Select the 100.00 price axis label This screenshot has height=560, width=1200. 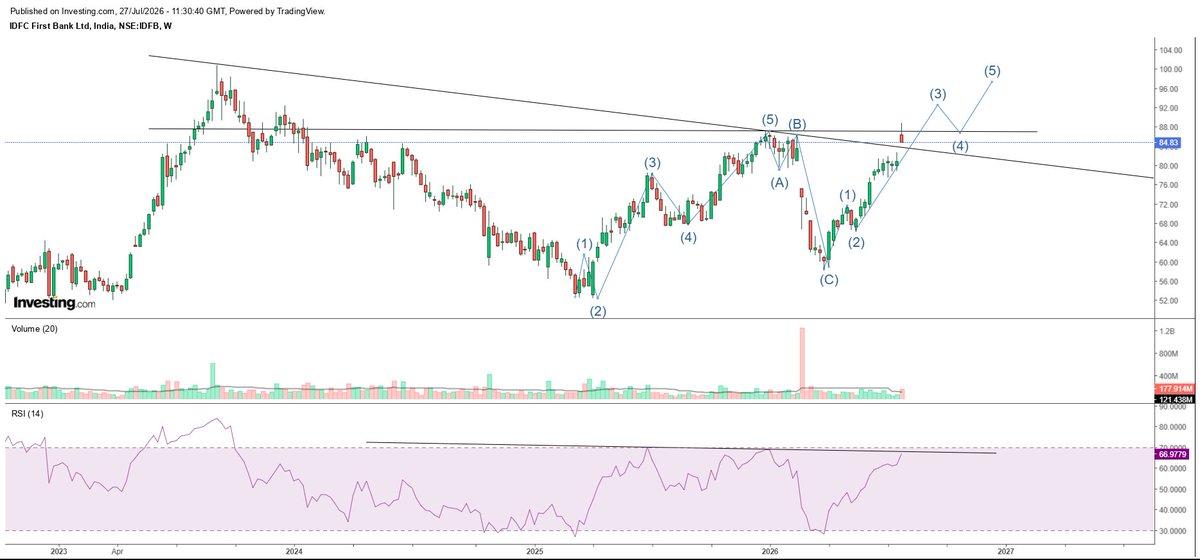(1168, 69)
